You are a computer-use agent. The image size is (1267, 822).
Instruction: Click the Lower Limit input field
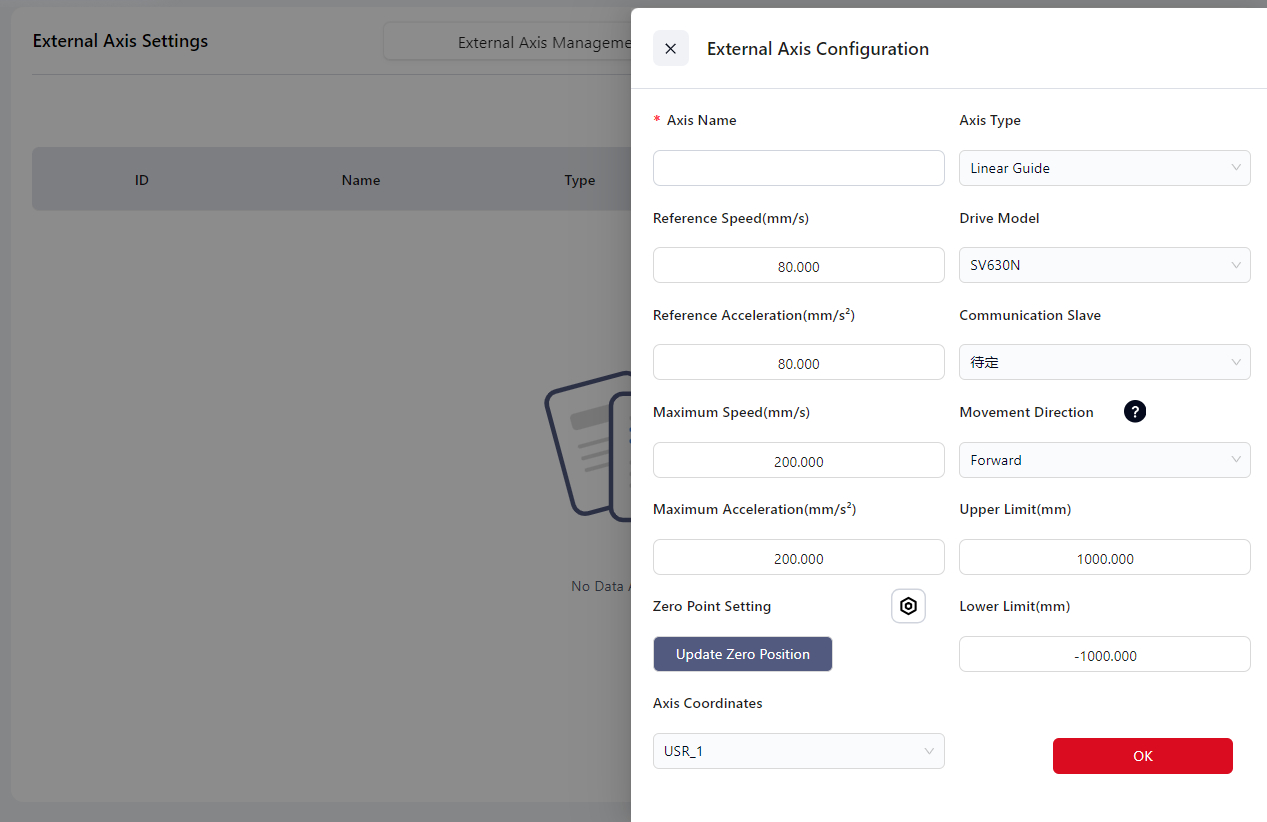point(1104,655)
